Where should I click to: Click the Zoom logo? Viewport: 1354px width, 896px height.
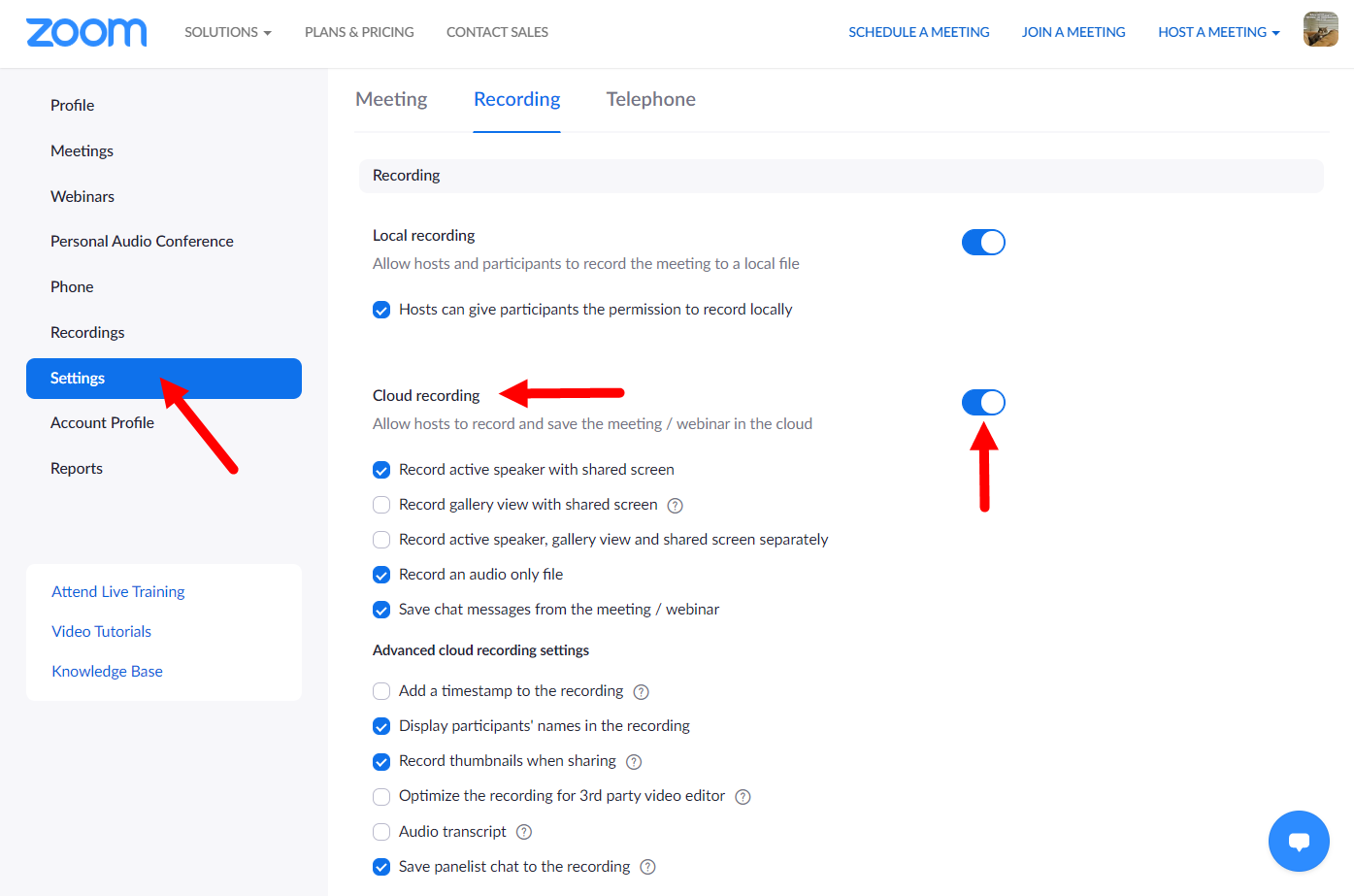coord(86,32)
